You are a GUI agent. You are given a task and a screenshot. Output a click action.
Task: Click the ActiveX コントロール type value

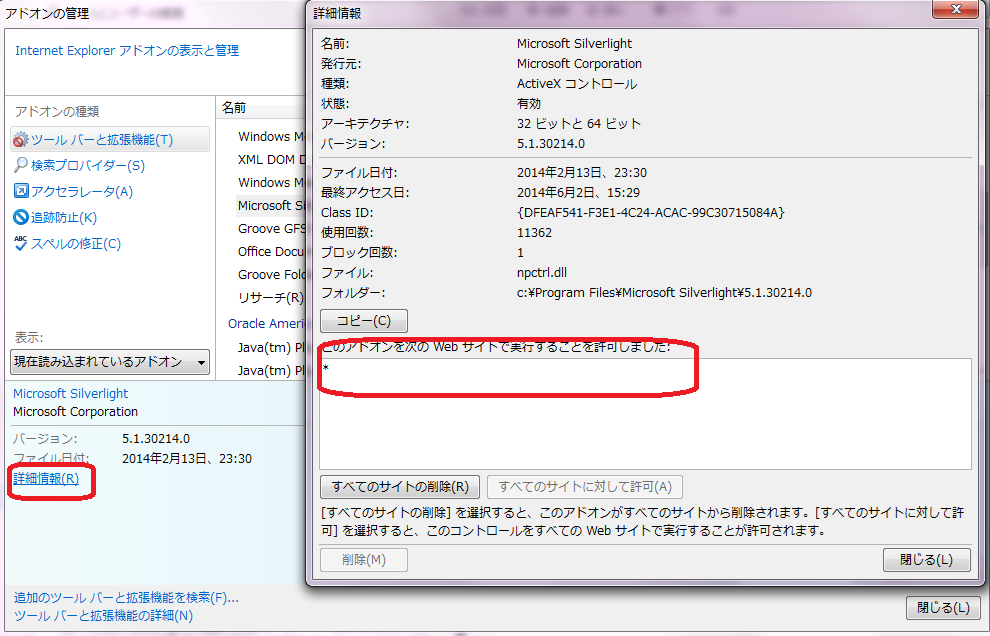577,84
